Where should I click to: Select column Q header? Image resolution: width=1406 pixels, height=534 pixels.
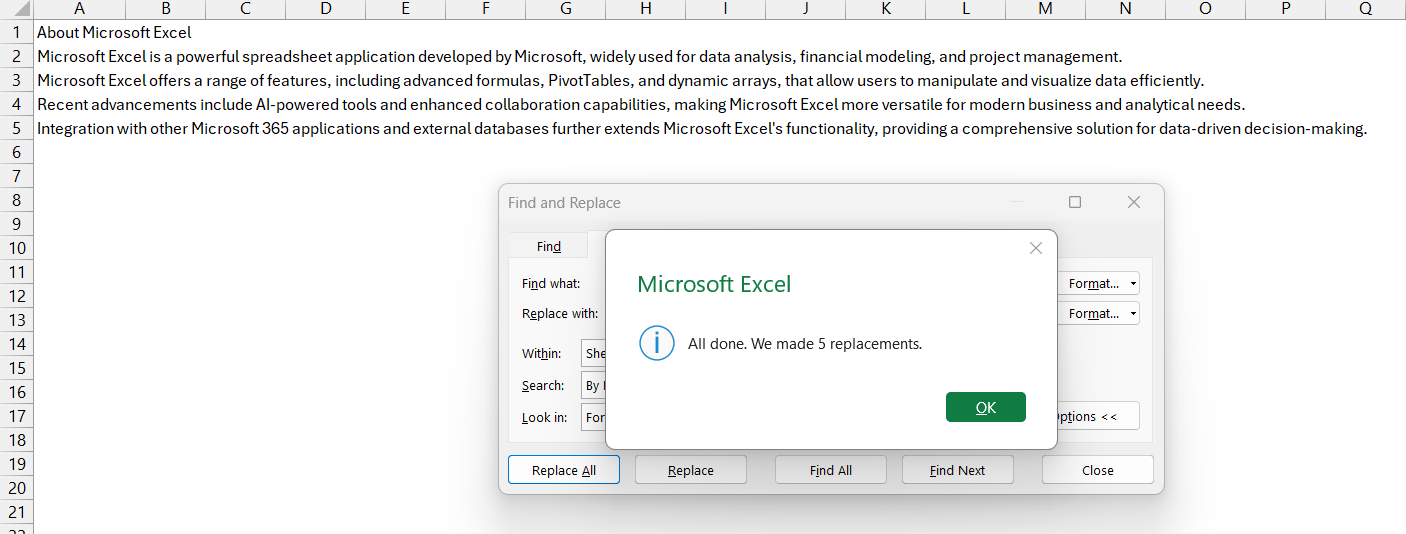click(1366, 9)
